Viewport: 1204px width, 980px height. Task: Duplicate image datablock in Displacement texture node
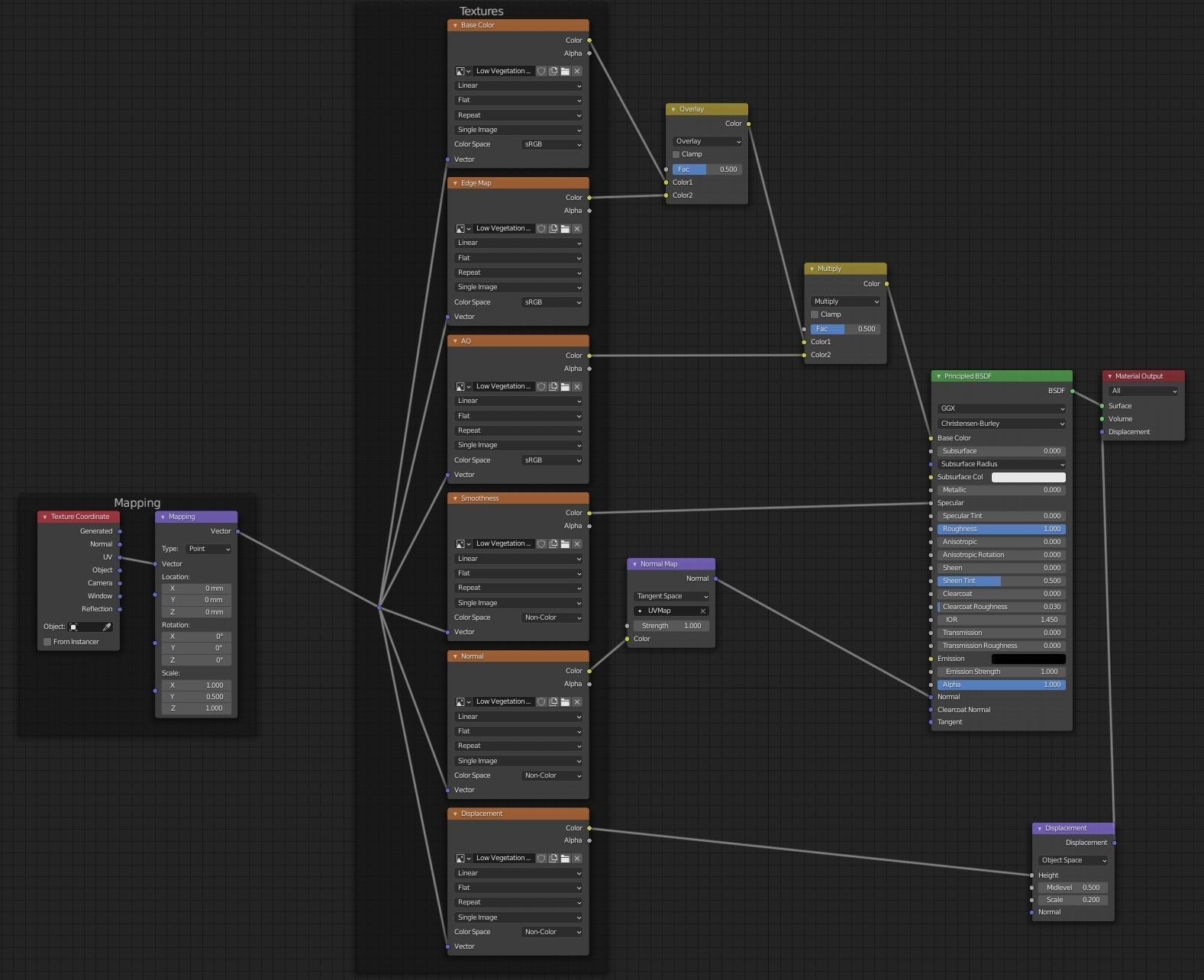[554, 858]
